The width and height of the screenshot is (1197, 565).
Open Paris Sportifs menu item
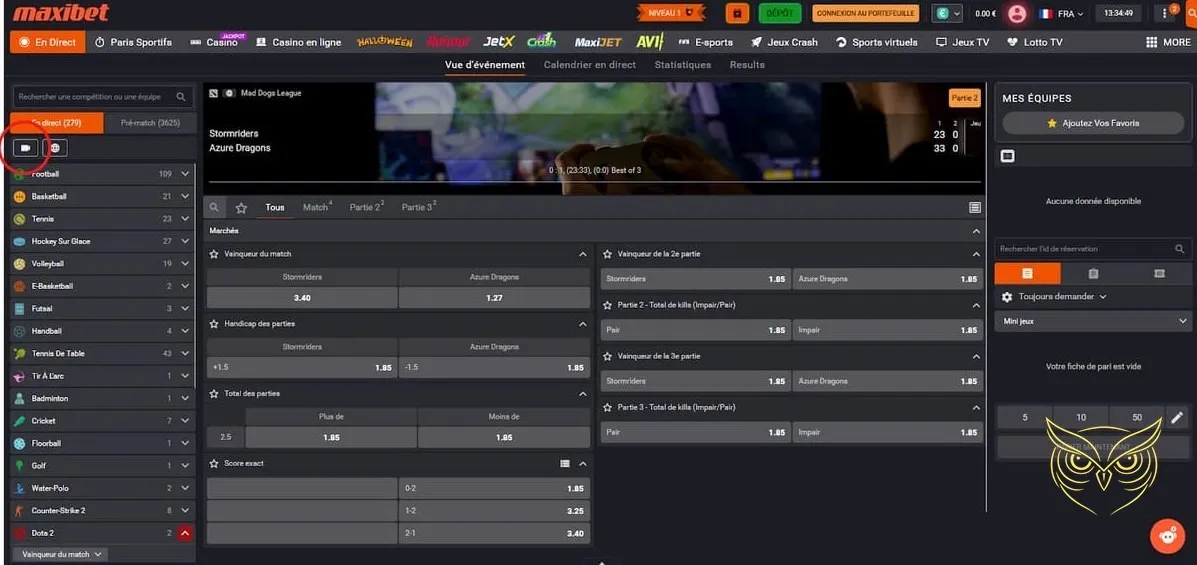[x=133, y=42]
